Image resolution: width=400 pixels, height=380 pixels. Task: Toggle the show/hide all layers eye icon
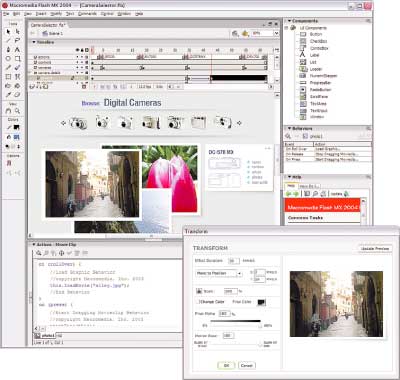(77, 50)
